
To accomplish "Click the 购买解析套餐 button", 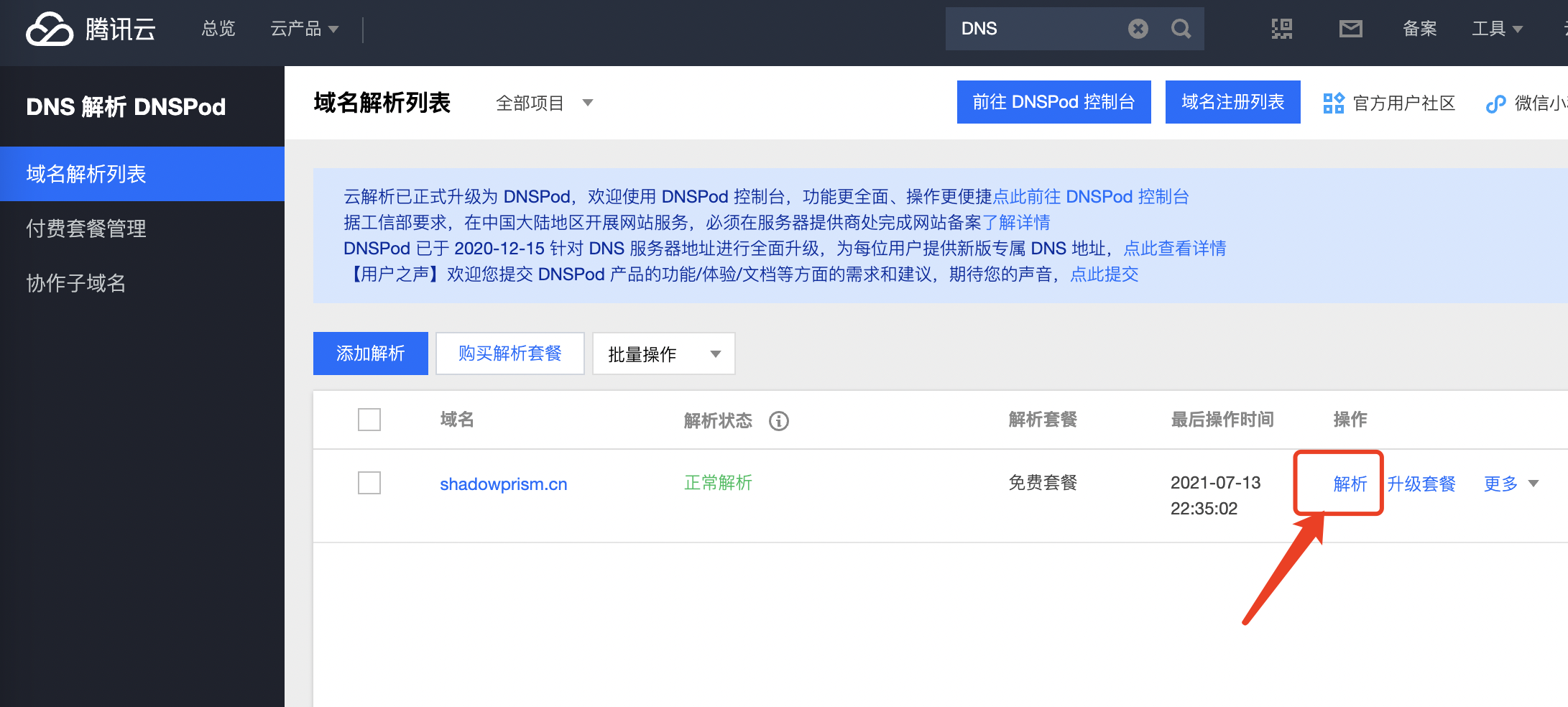I will [x=510, y=353].
